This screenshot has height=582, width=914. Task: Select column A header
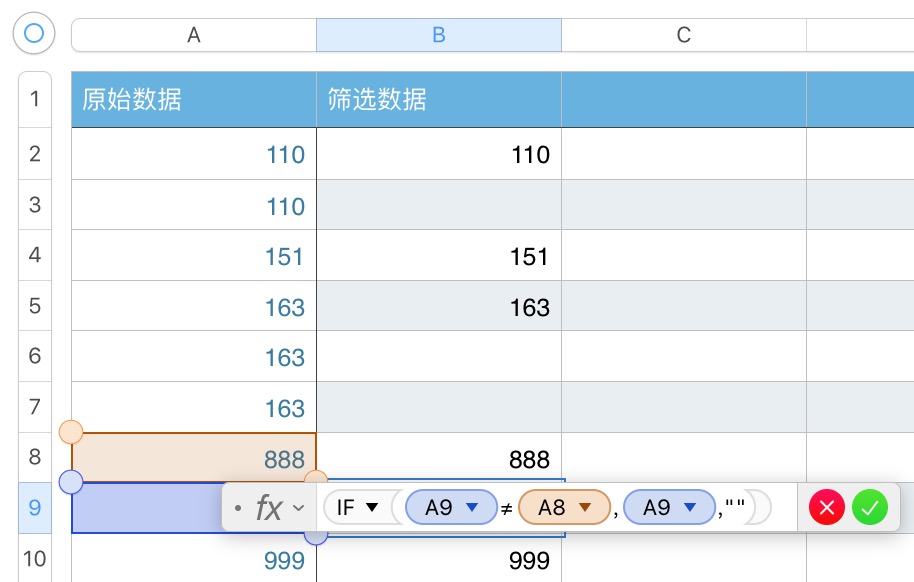(194, 35)
